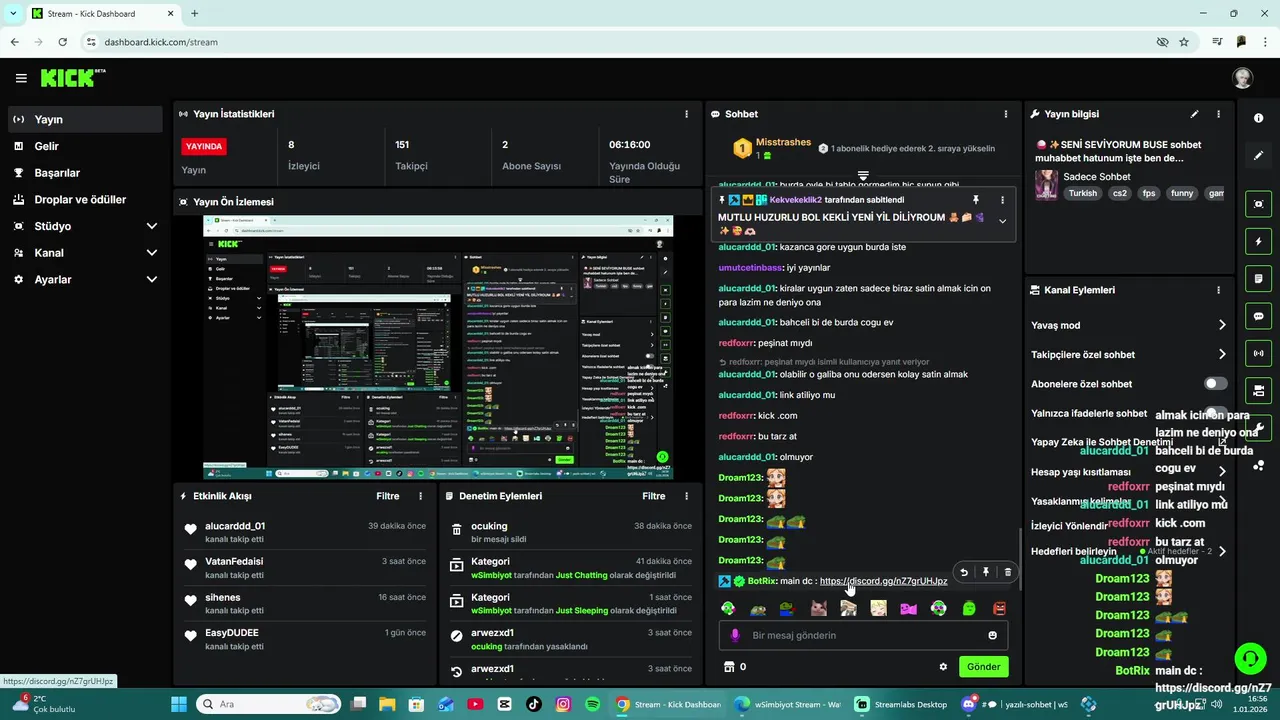
Task: Expand the Kanal sidebar section
Action: point(85,253)
